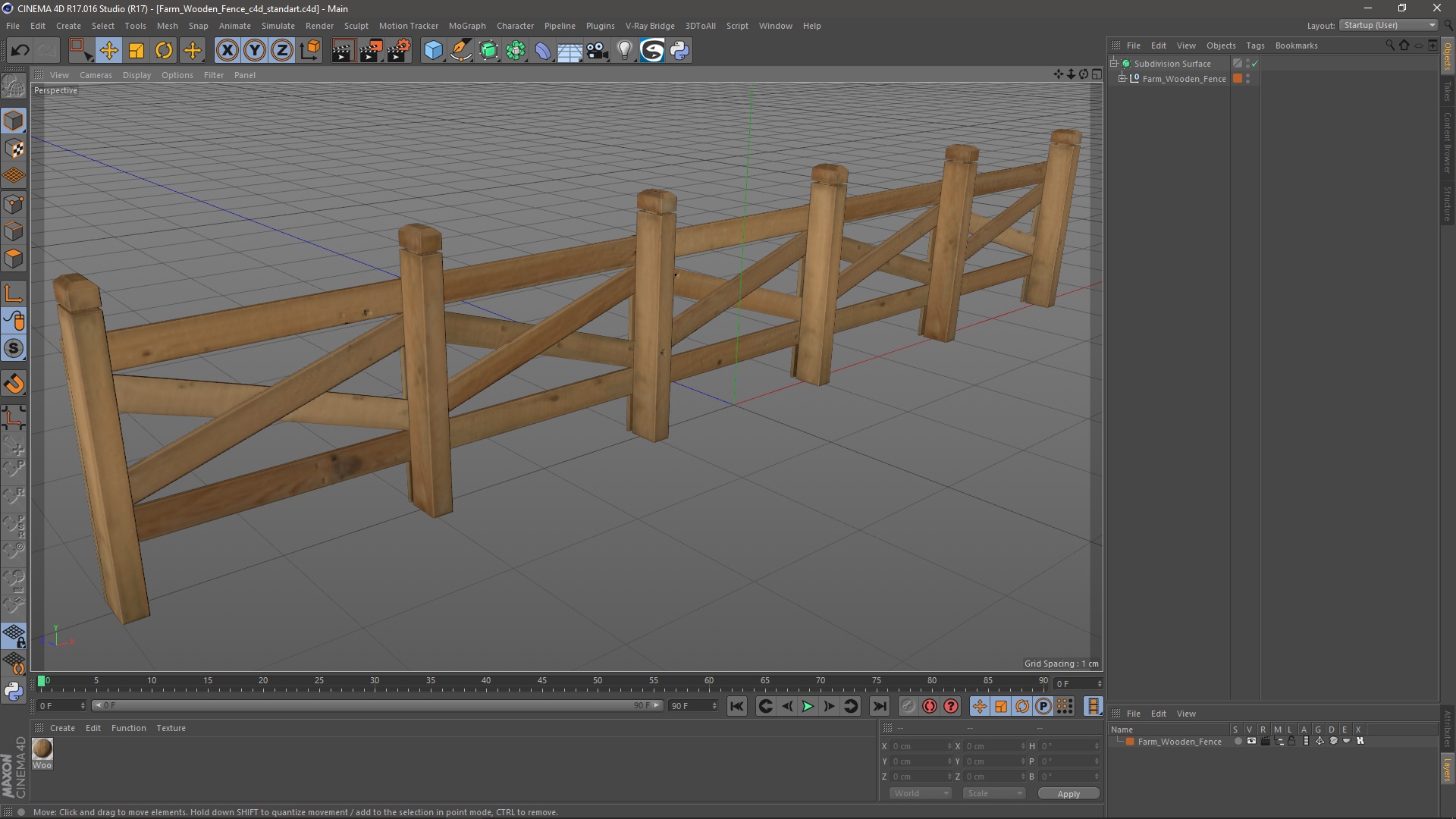The height and width of the screenshot is (819, 1456).
Task: Select the Rotate tool
Action: (164, 51)
